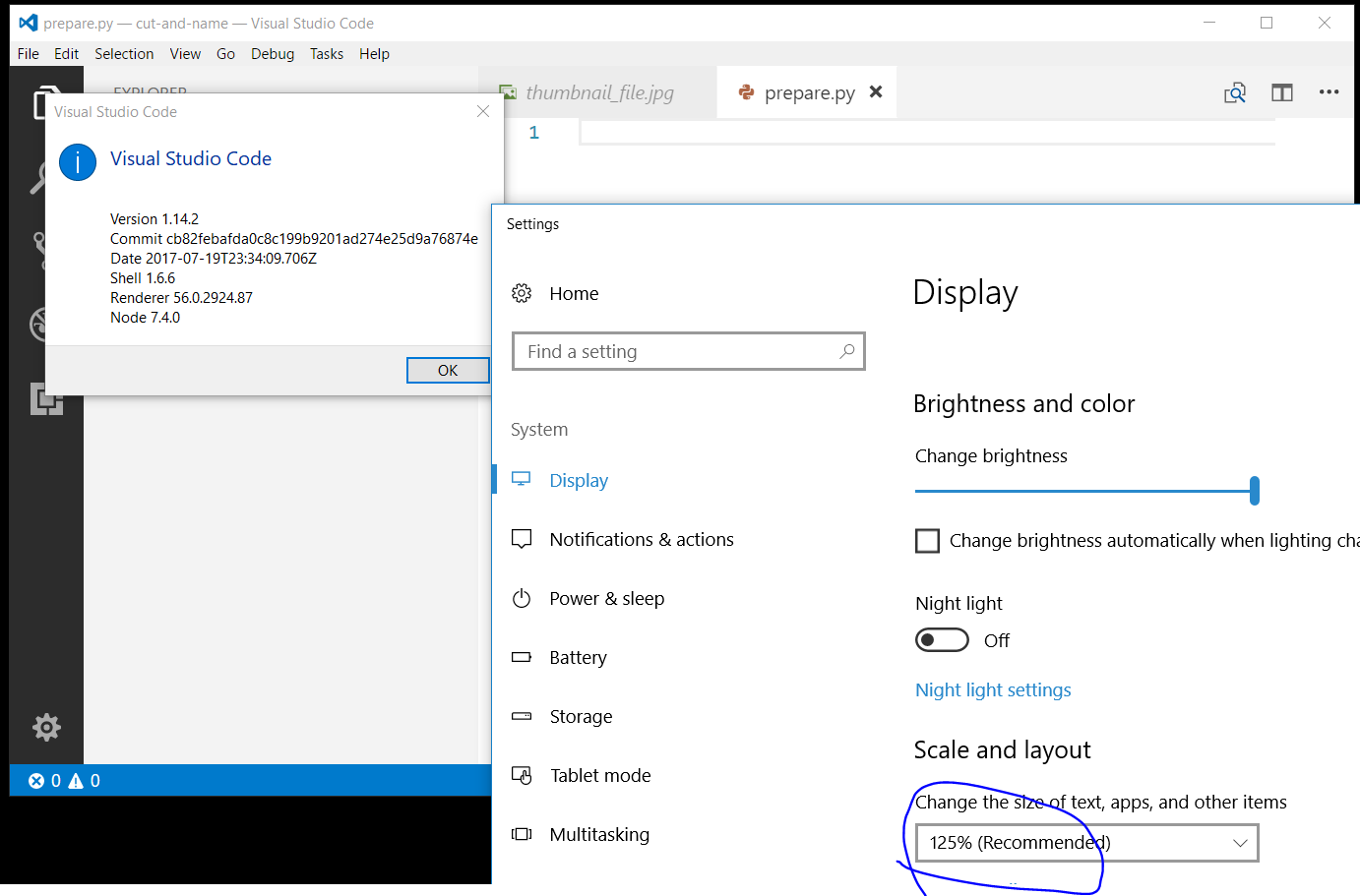Adjust the Change brightness slider handle
Image resolution: width=1360 pixels, height=896 pixels.
click(x=1254, y=490)
